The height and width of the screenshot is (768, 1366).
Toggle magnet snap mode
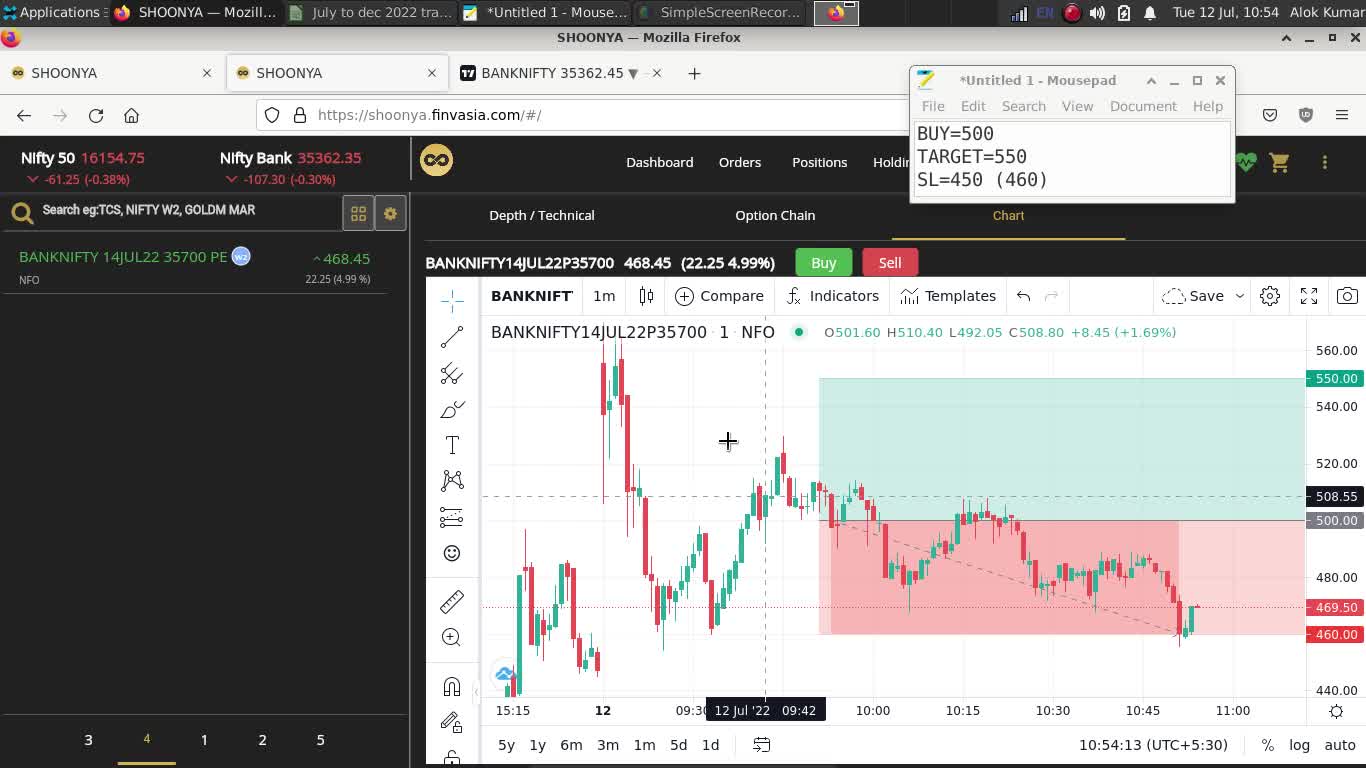tap(452, 686)
